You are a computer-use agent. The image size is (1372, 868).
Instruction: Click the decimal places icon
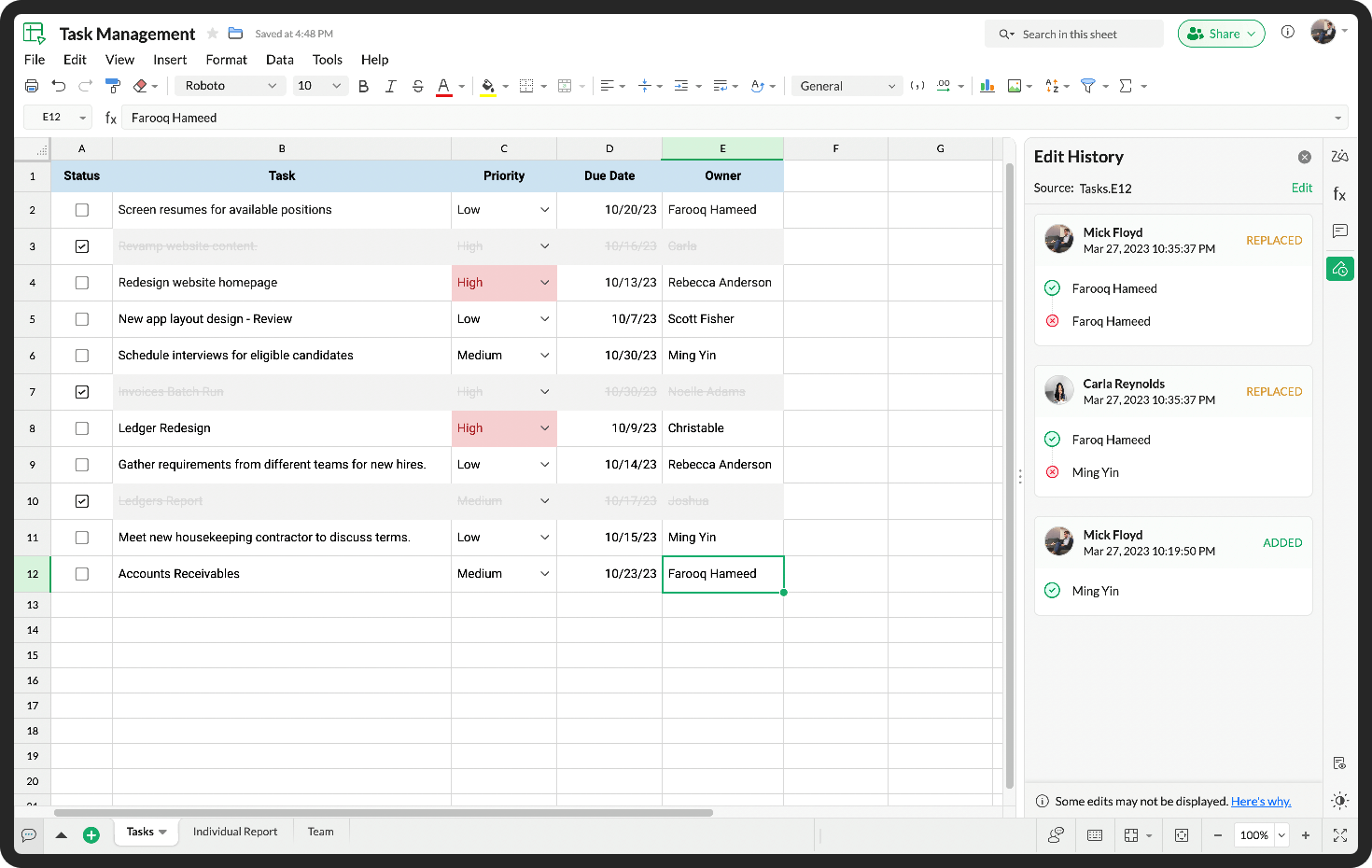944,86
